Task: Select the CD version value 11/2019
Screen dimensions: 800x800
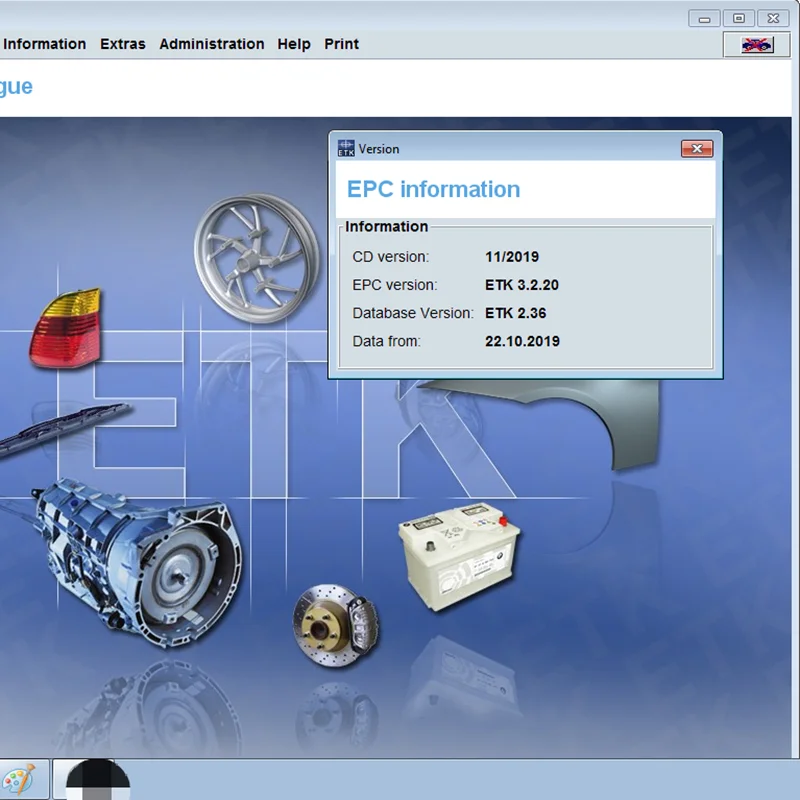Action: click(x=512, y=257)
